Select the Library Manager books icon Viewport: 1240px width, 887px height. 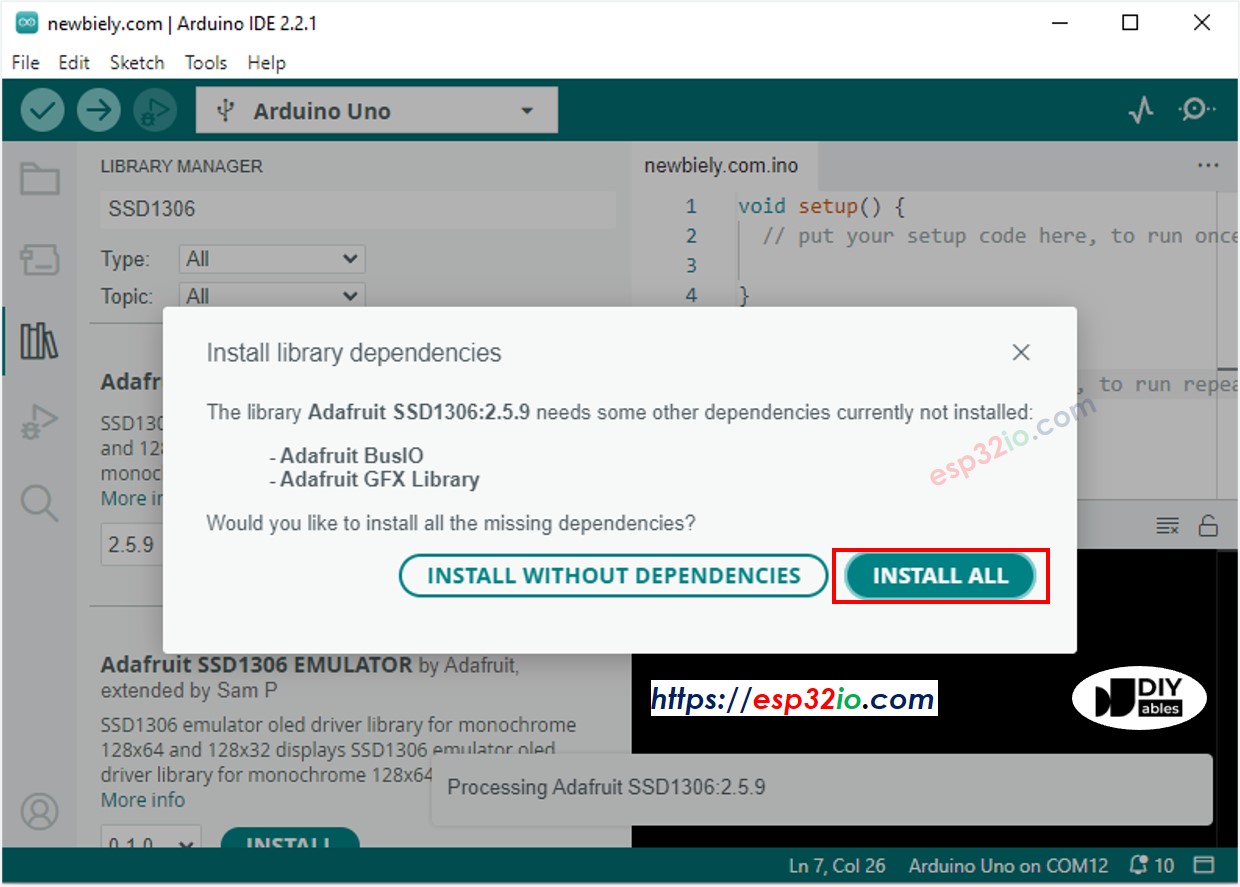coord(40,342)
